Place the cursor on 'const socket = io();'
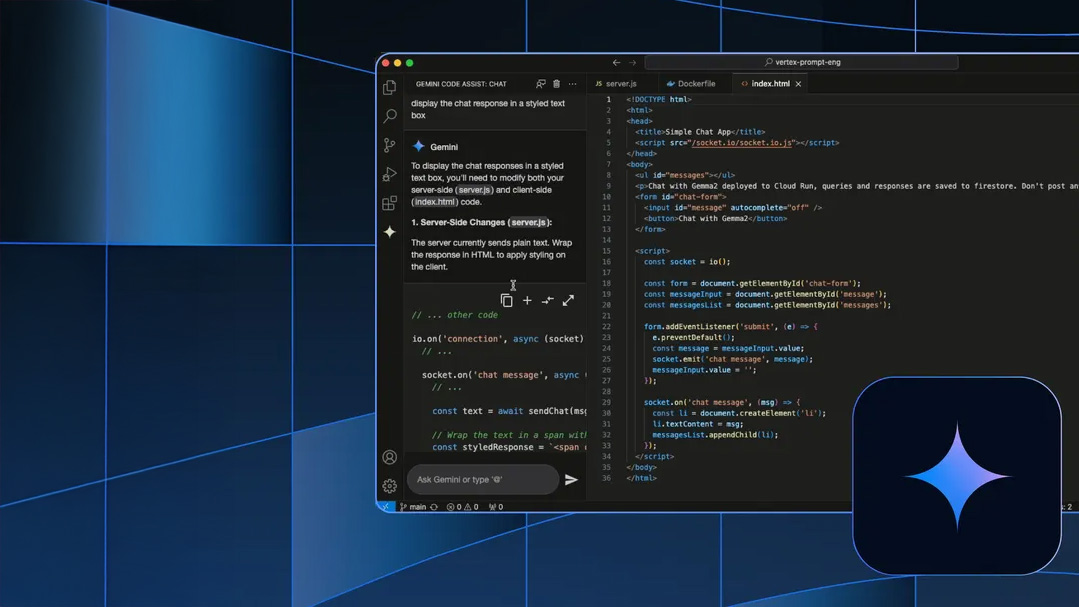The width and height of the screenshot is (1079, 607). pos(687,262)
